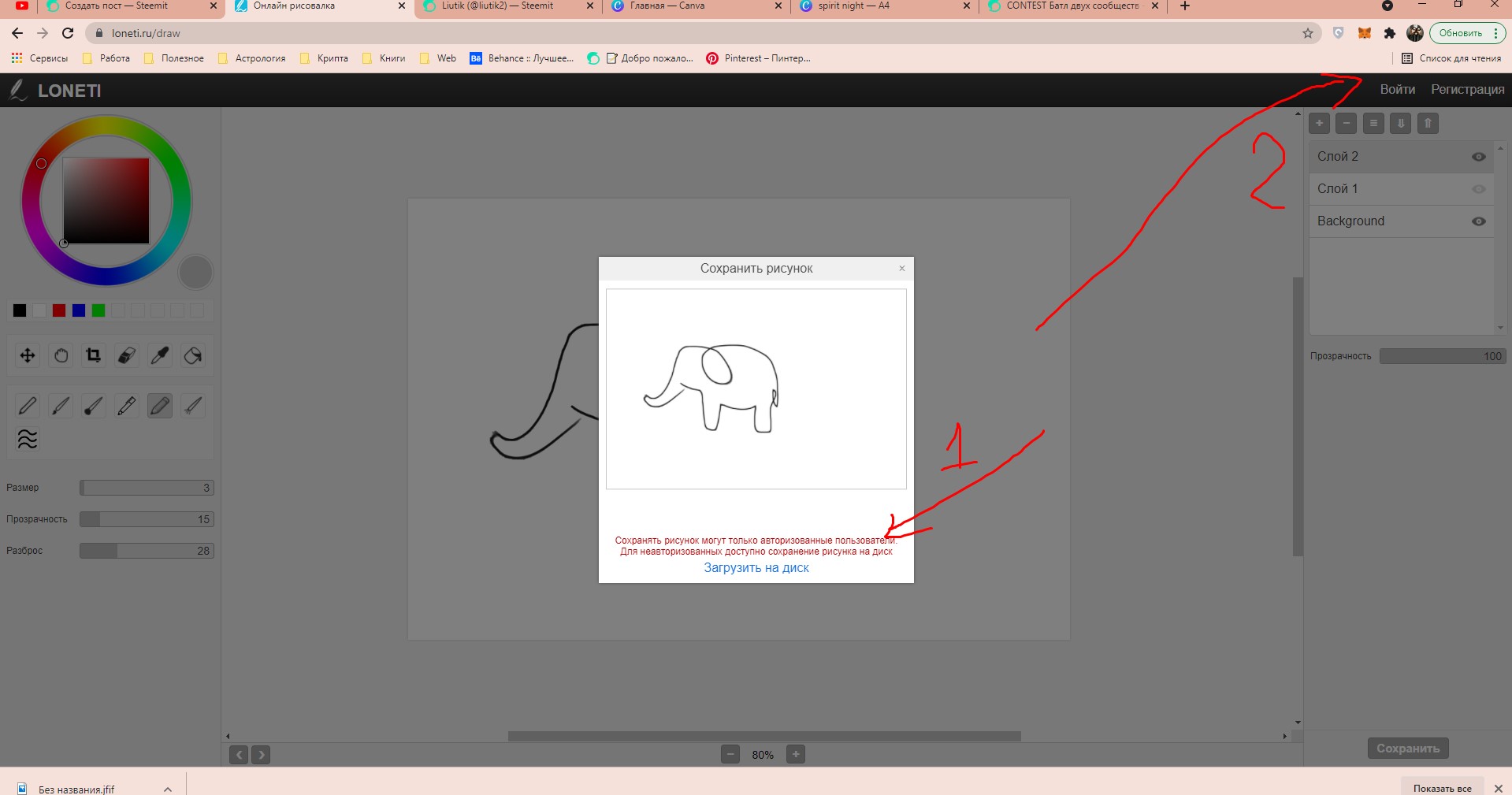Choose the wavy lines brush tool
The width and height of the screenshot is (1512, 795).
(28, 439)
